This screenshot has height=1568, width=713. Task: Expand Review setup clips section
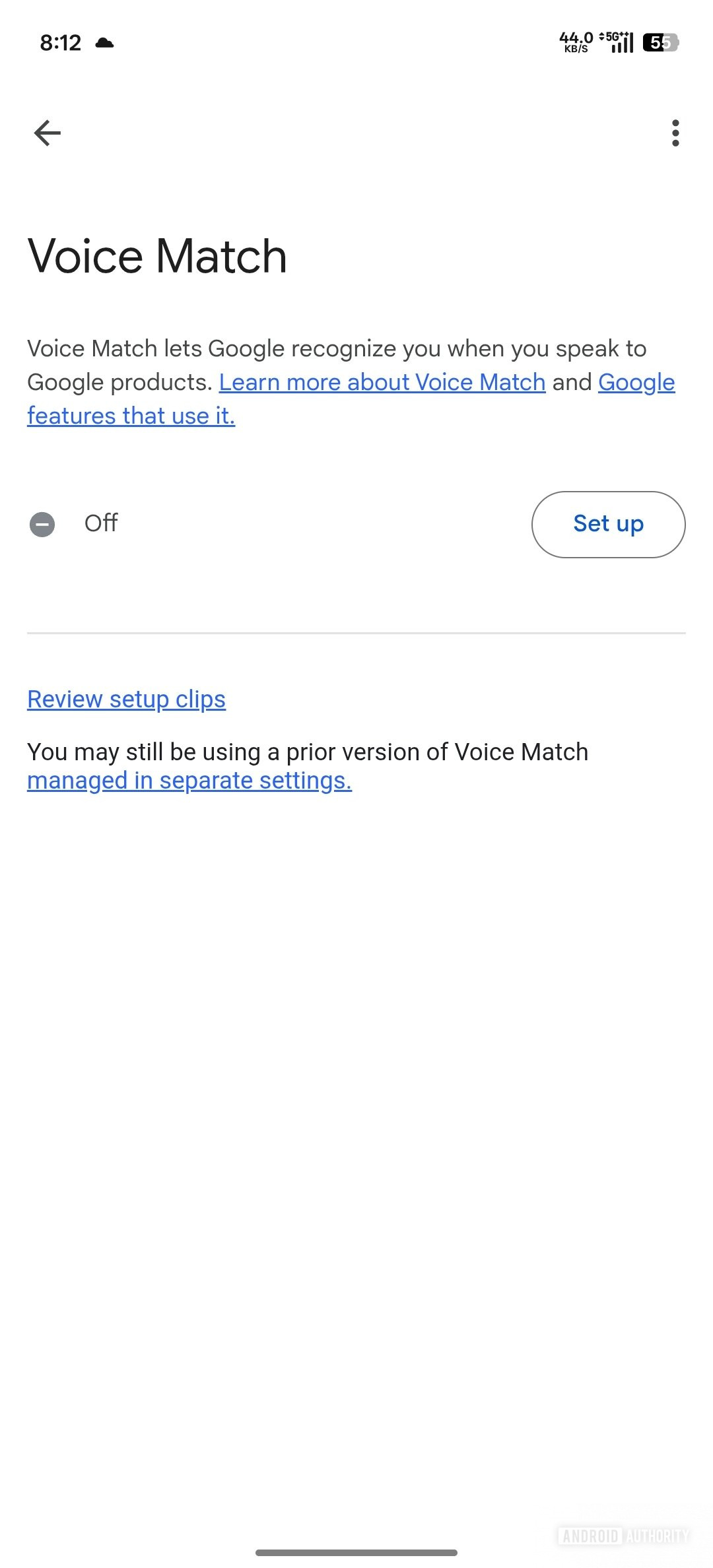(125, 698)
